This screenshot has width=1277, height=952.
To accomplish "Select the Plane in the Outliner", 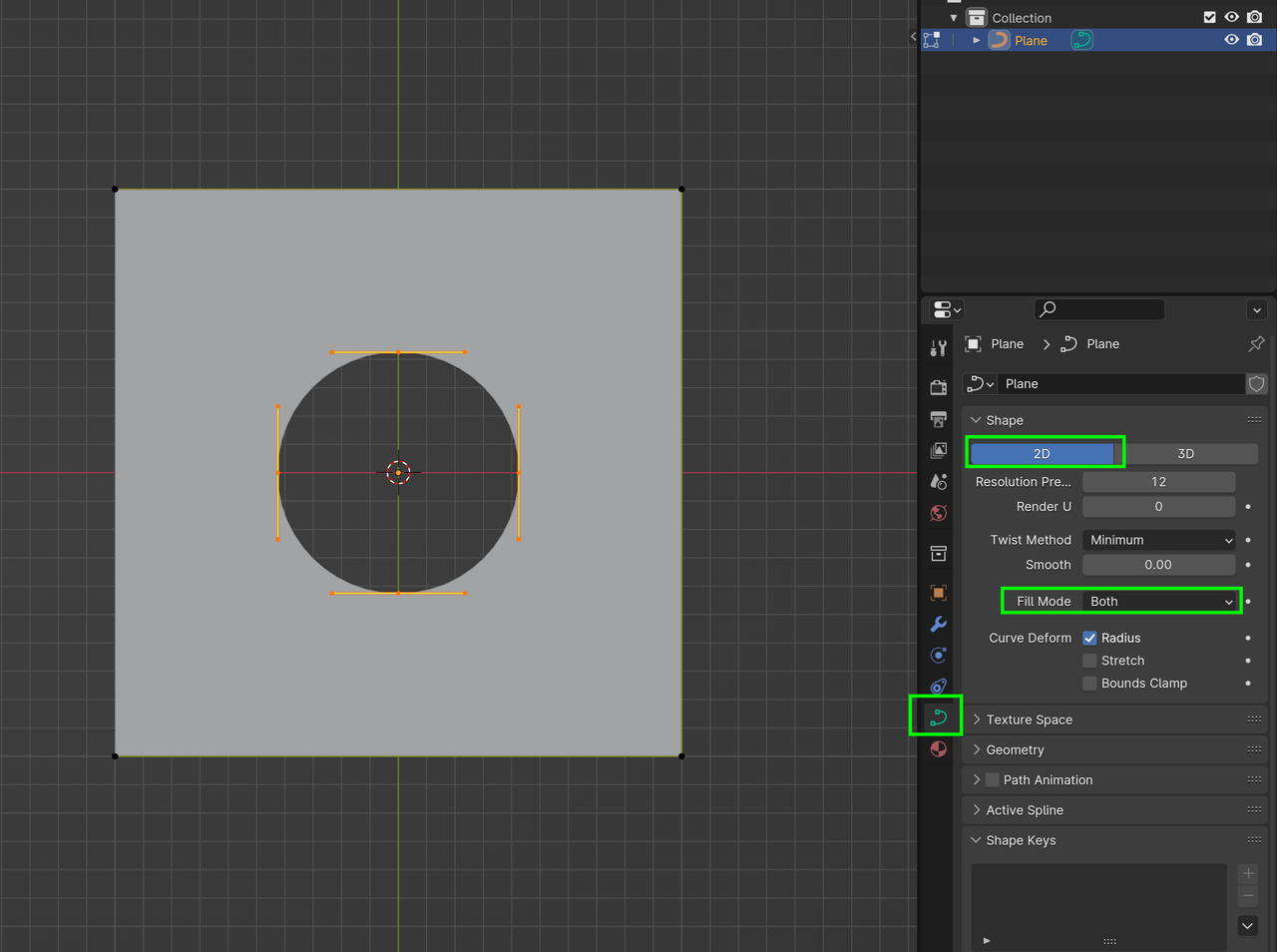I will point(1032,40).
